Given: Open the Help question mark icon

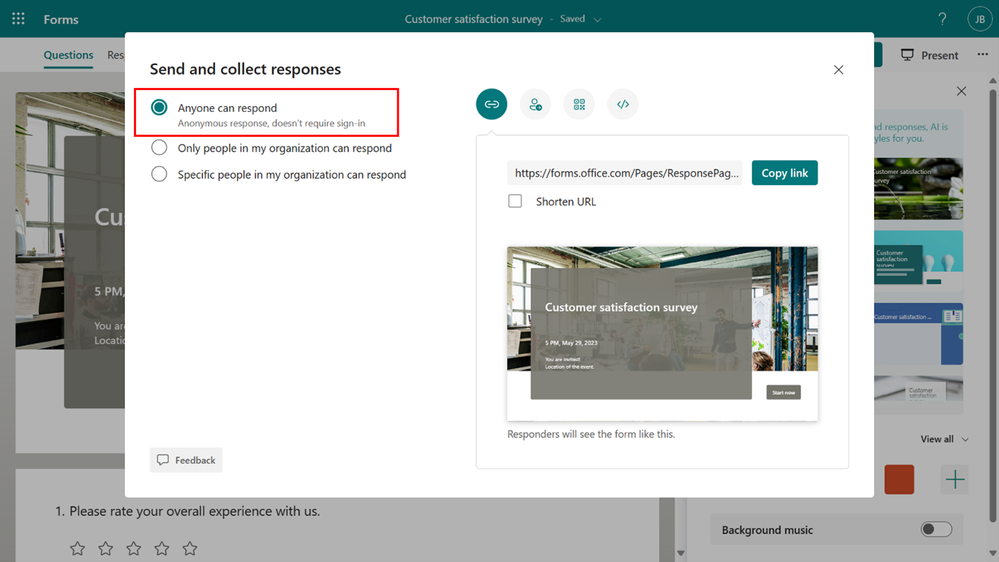Looking at the screenshot, I should (942, 19).
